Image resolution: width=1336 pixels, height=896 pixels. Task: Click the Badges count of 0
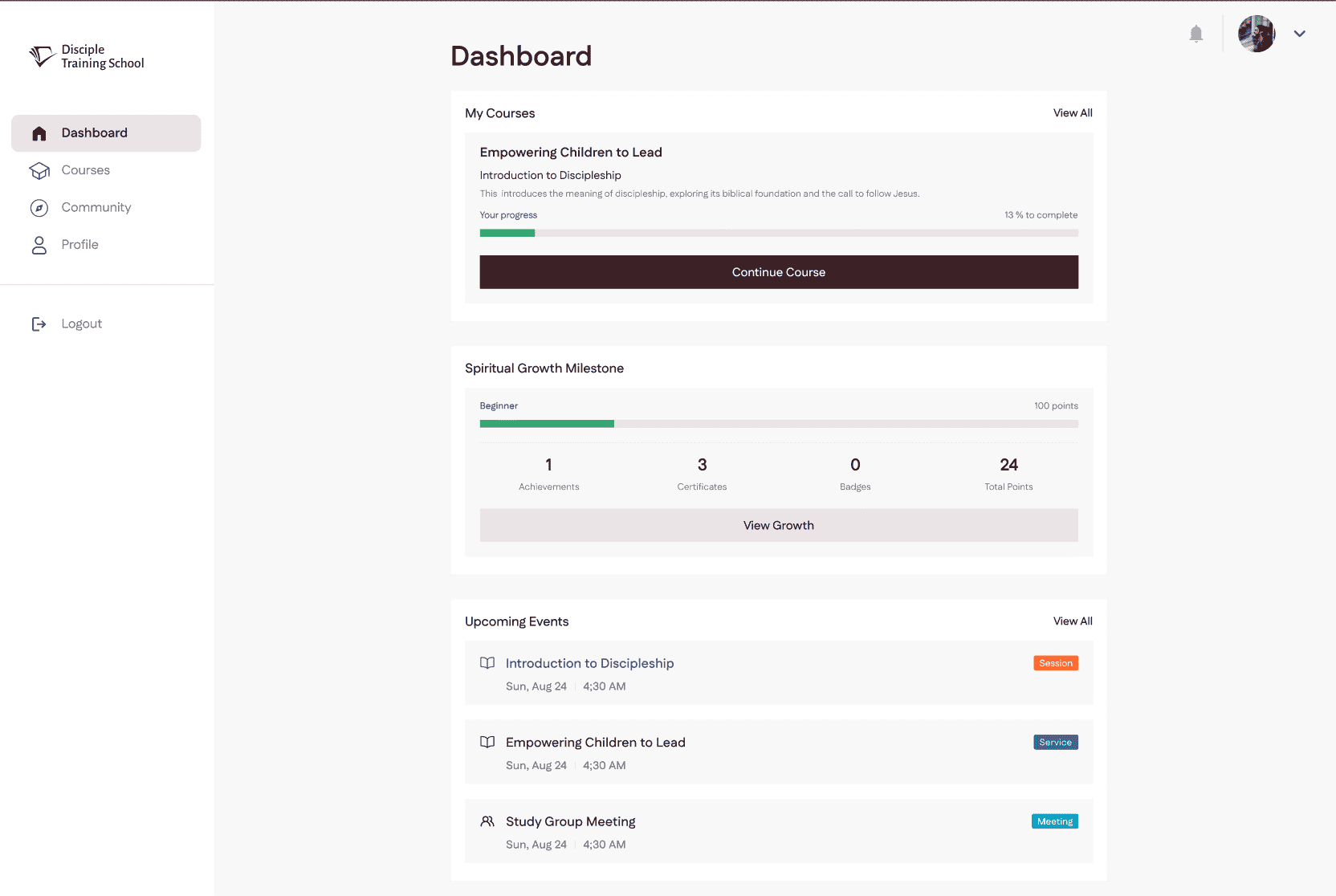coord(855,465)
